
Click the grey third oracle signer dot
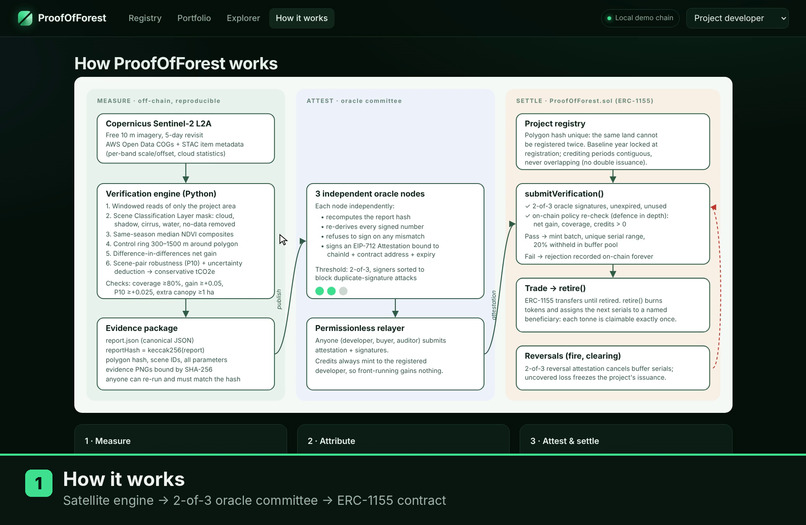(x=343, y=291)
